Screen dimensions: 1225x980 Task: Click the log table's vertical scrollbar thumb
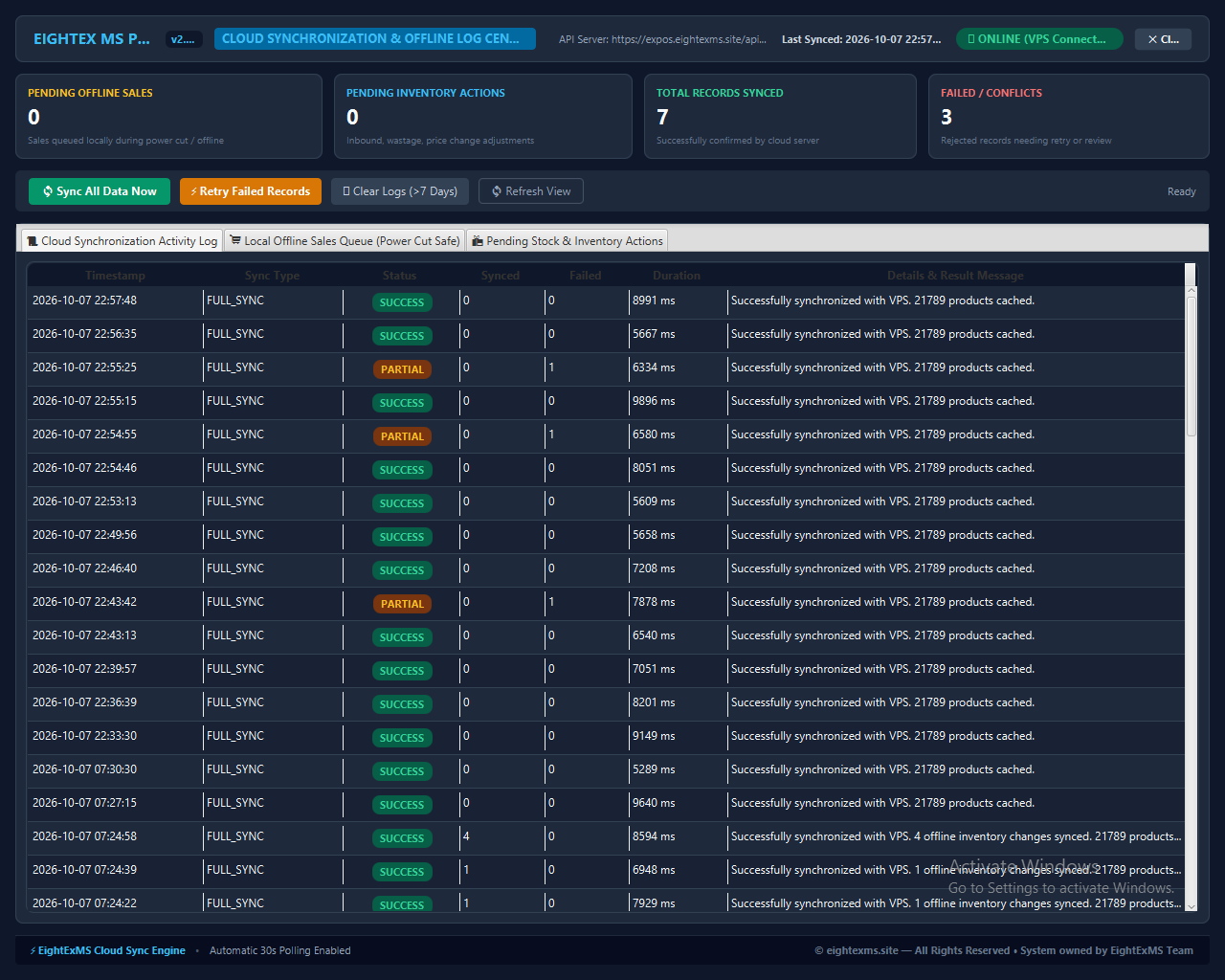(x=1192, y=367)
